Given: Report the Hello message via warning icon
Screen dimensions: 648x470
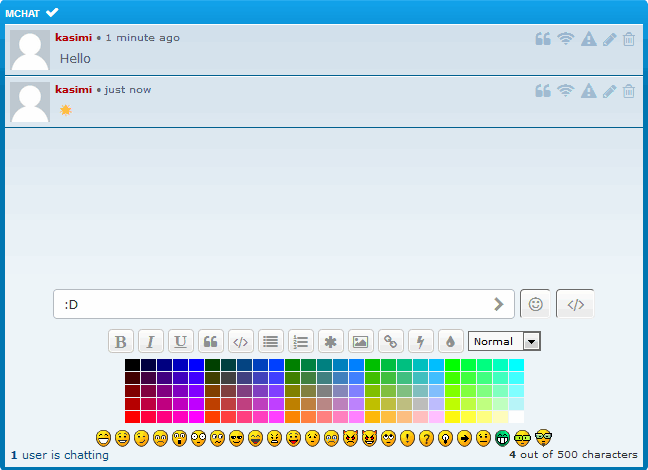Looking at the screenshot, I should pyautogui.click(x=588, y=39).
